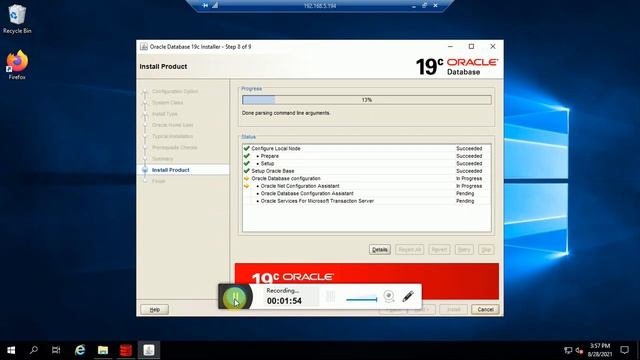Click green checkmark beside Setup Oracle Base
Image resolution: width=640 pixels, height=360 pixels.
[x=247, y=171]
